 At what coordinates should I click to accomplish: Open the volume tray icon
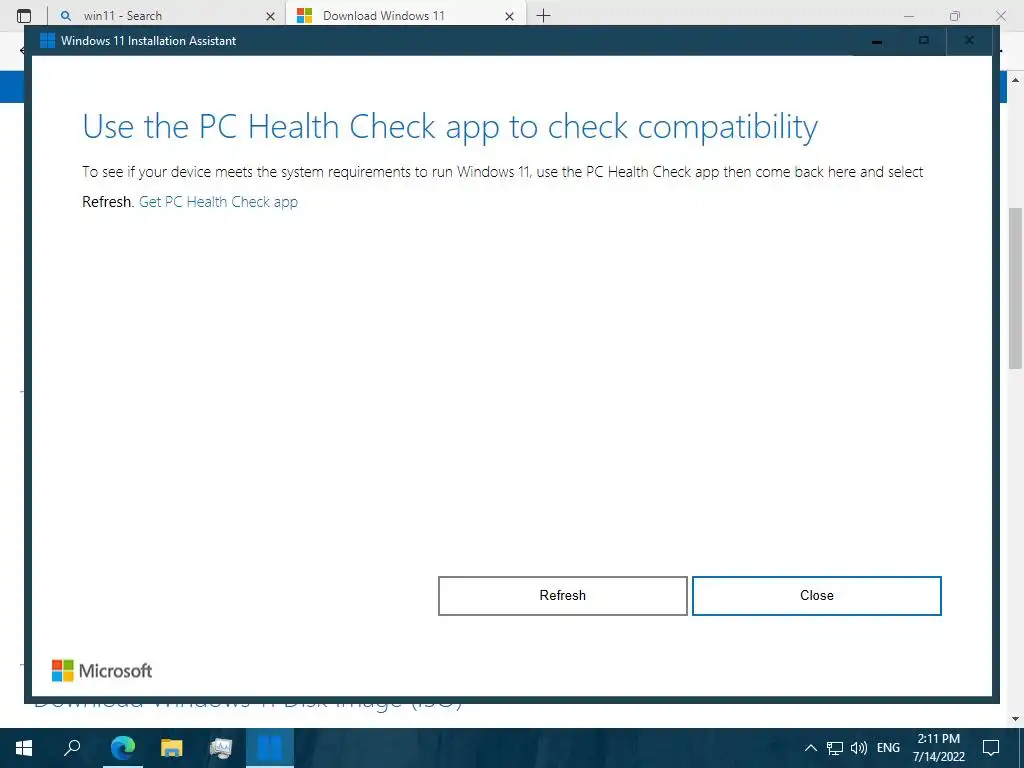coord(859,748)
